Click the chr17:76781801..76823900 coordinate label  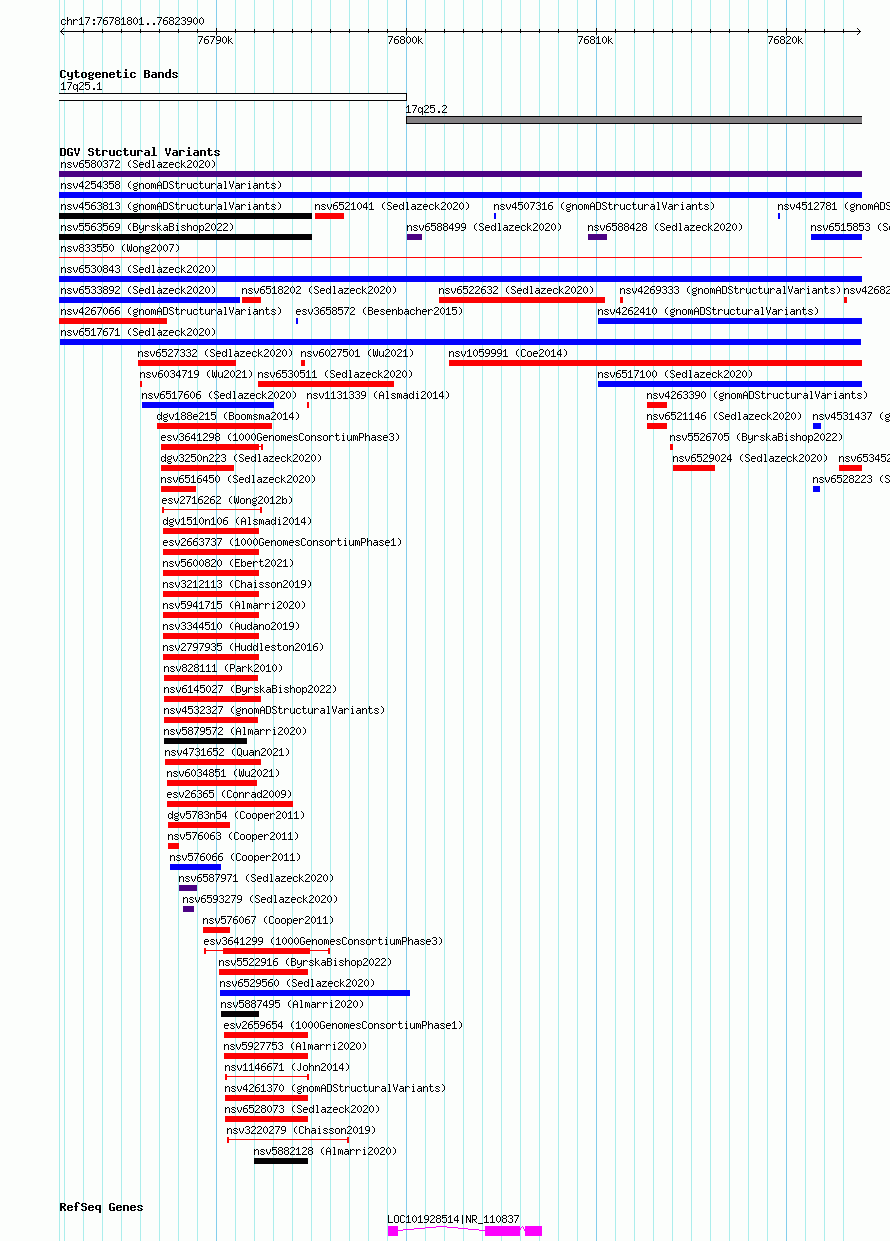[132, 21]
